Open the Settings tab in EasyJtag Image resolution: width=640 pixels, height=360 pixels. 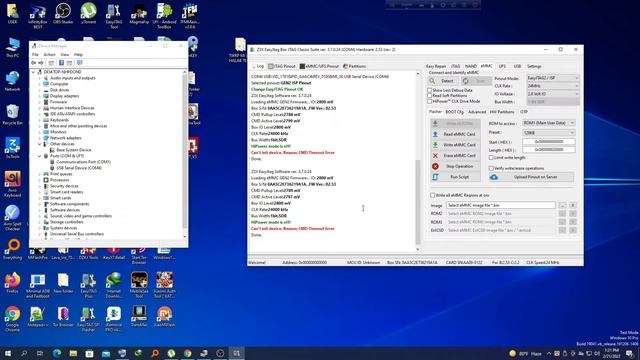tap(534, 66)
